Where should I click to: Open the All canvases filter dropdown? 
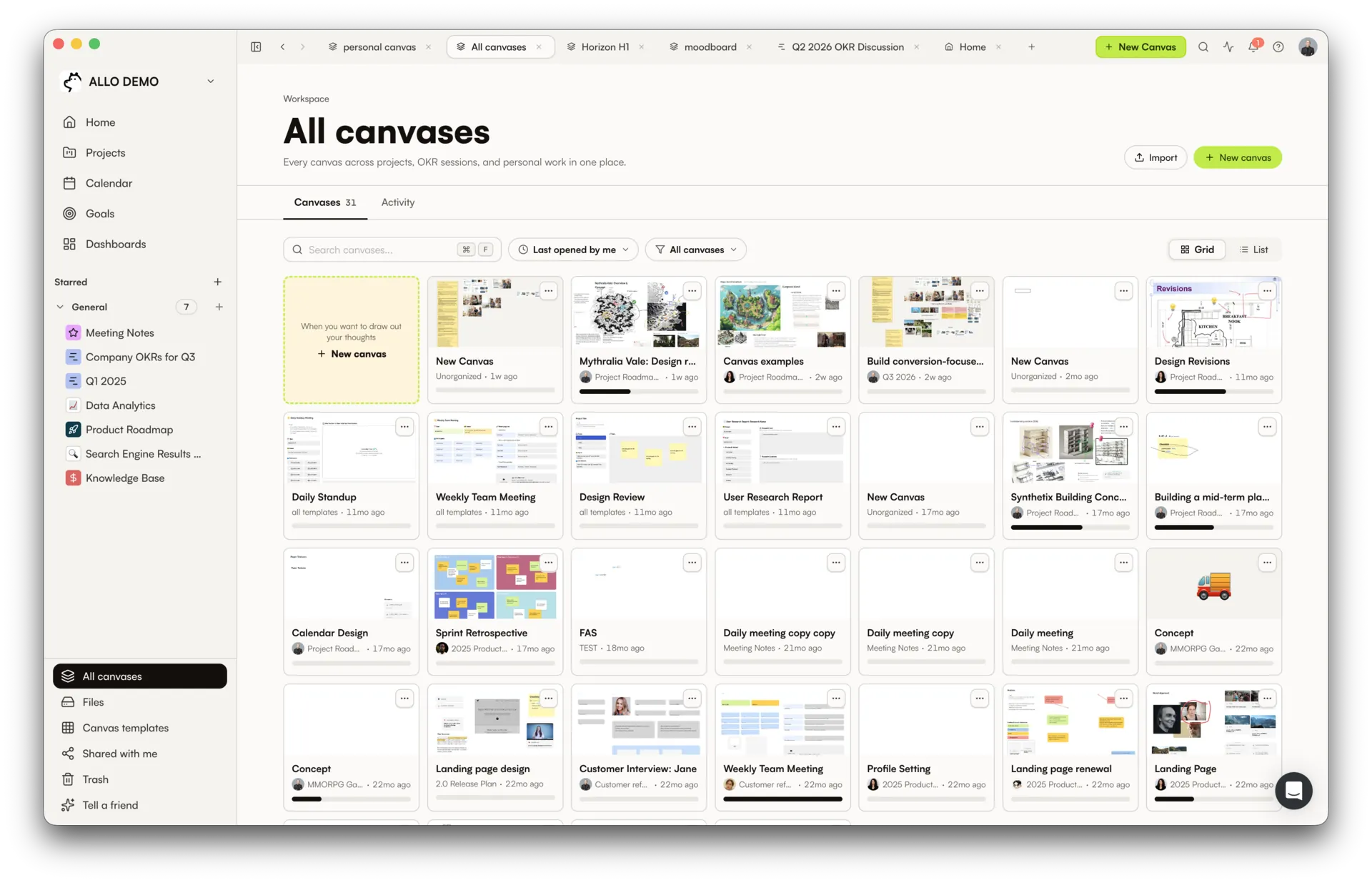pos(696,250)
